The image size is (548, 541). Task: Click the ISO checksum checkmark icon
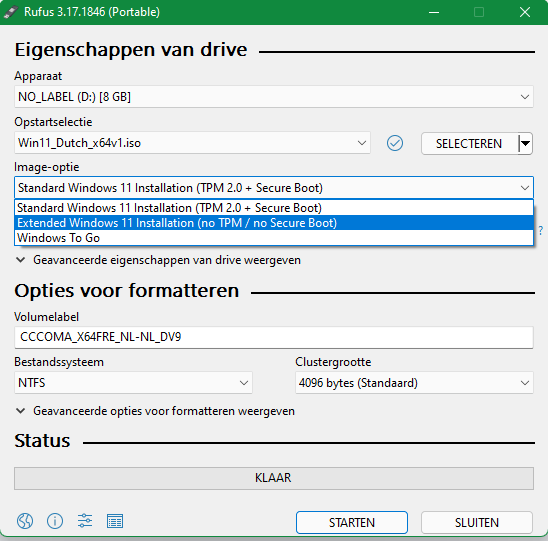pyautogui.click(x=395, y=143)
